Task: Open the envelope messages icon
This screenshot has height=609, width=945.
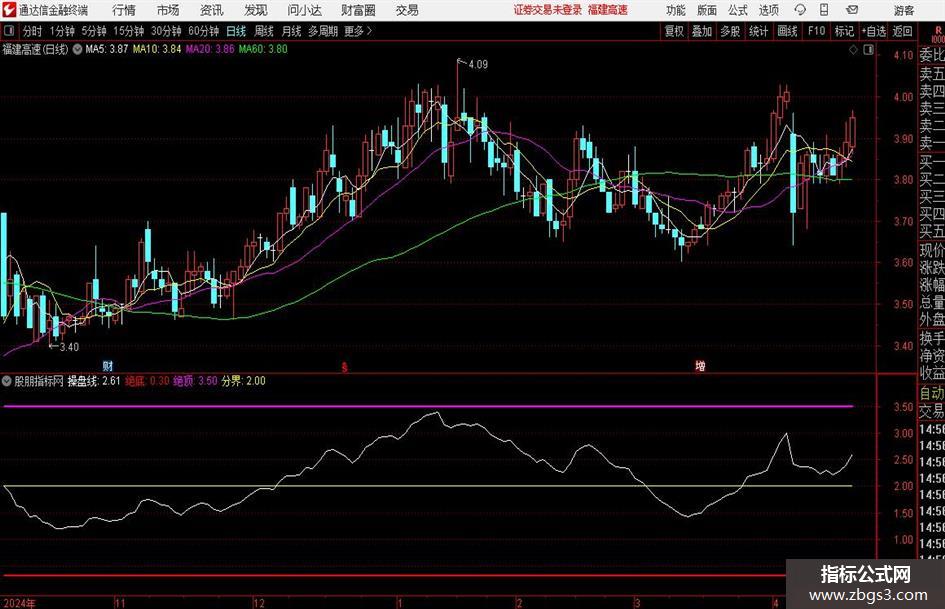Action: pyautogui.click(x=851, y=10)
